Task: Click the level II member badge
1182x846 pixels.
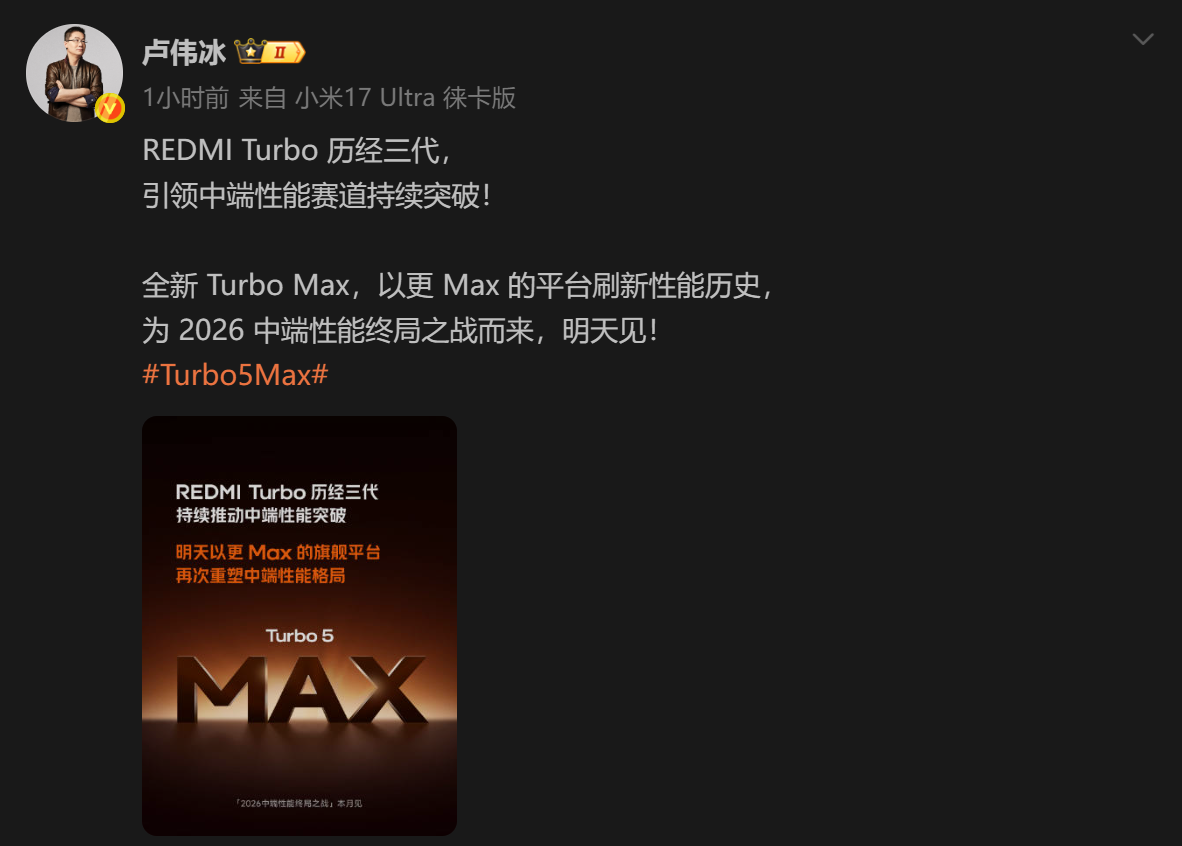Action: click(x=283, y=52)
